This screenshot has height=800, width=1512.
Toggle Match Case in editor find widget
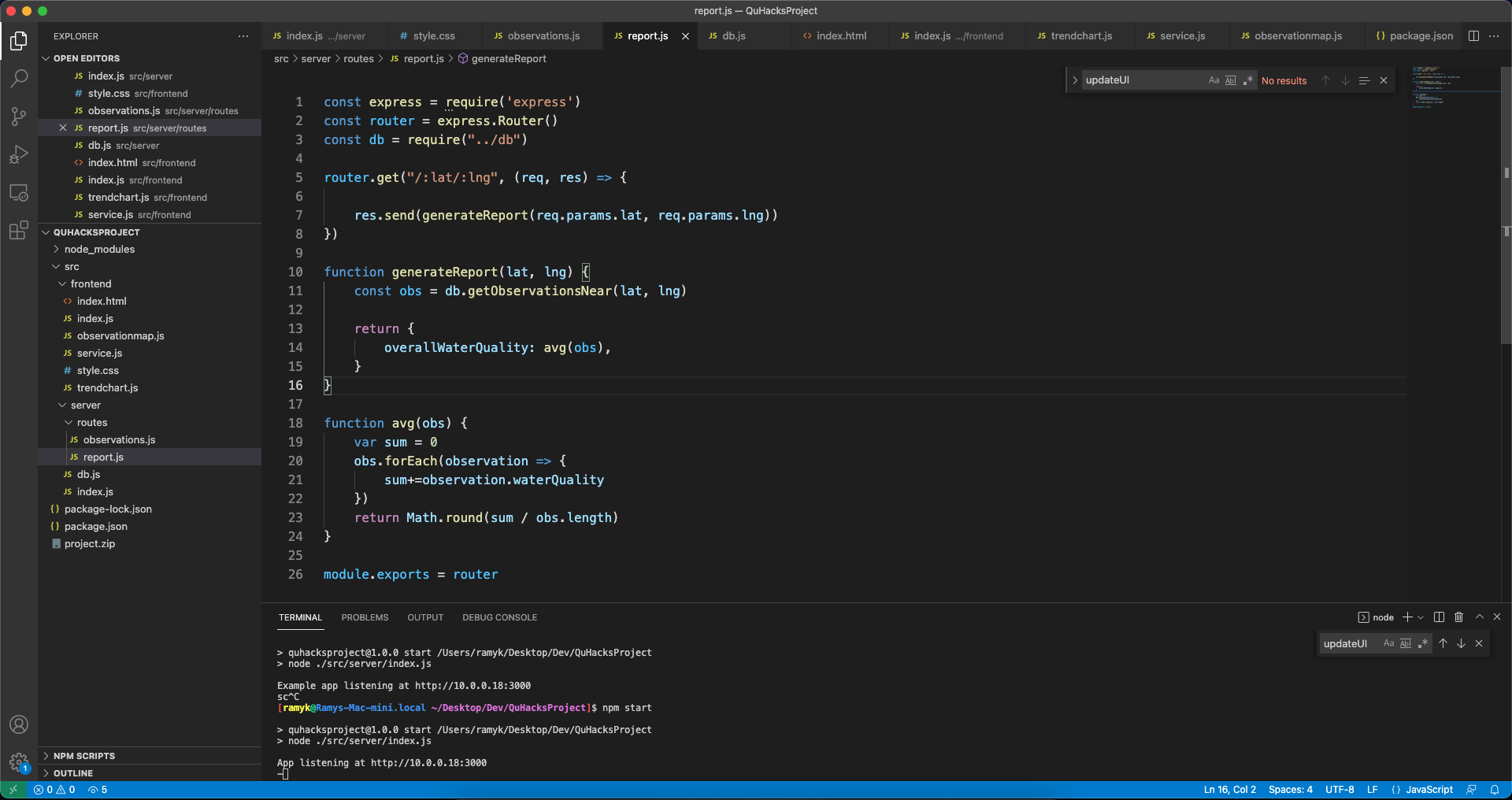tap(1214, 80)
